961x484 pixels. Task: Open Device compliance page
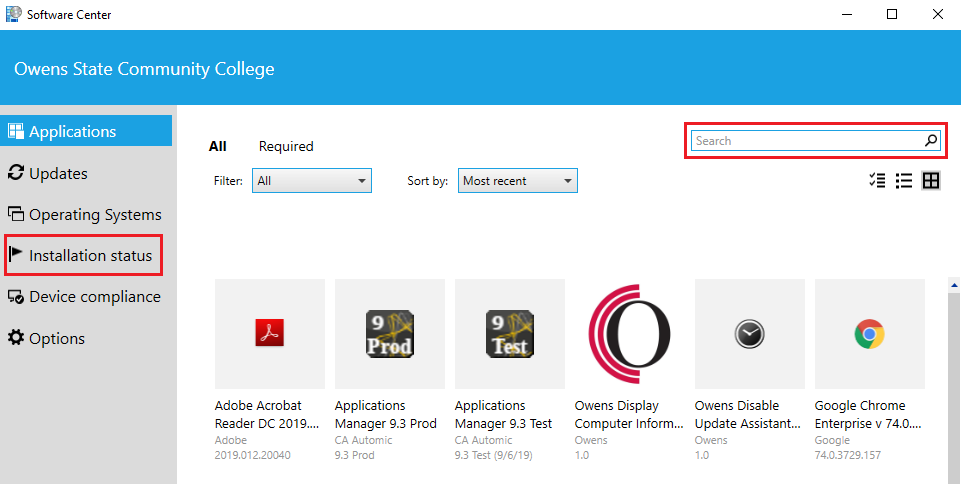[94, 297]
